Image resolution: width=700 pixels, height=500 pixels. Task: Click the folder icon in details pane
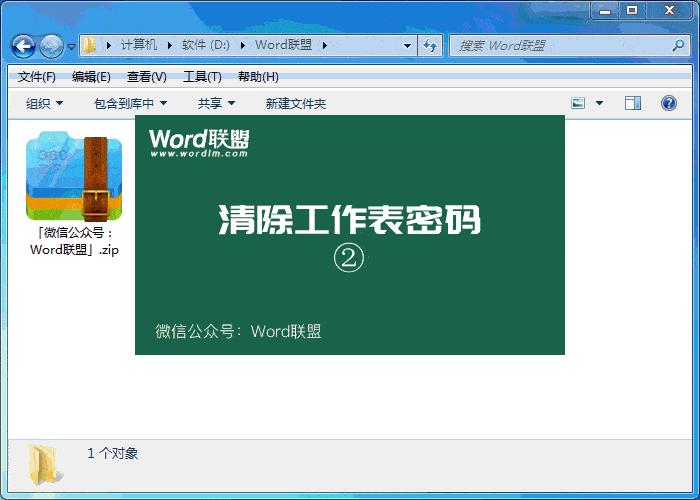45,464
